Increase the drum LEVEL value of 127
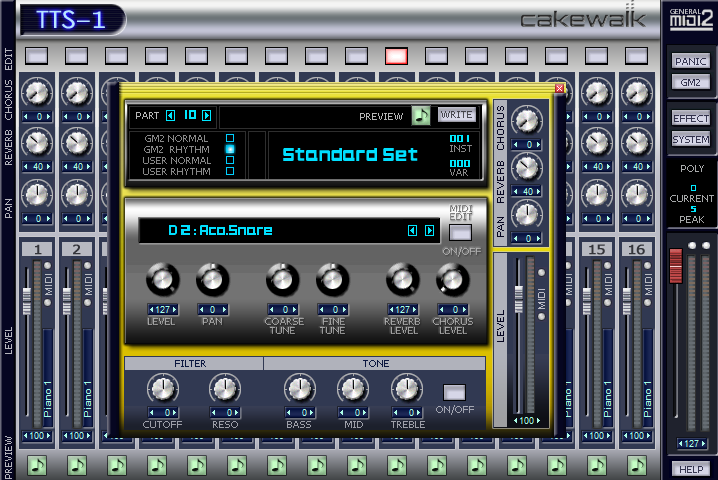The width and height of the screenshot is (718, 480). pos(174,310)
